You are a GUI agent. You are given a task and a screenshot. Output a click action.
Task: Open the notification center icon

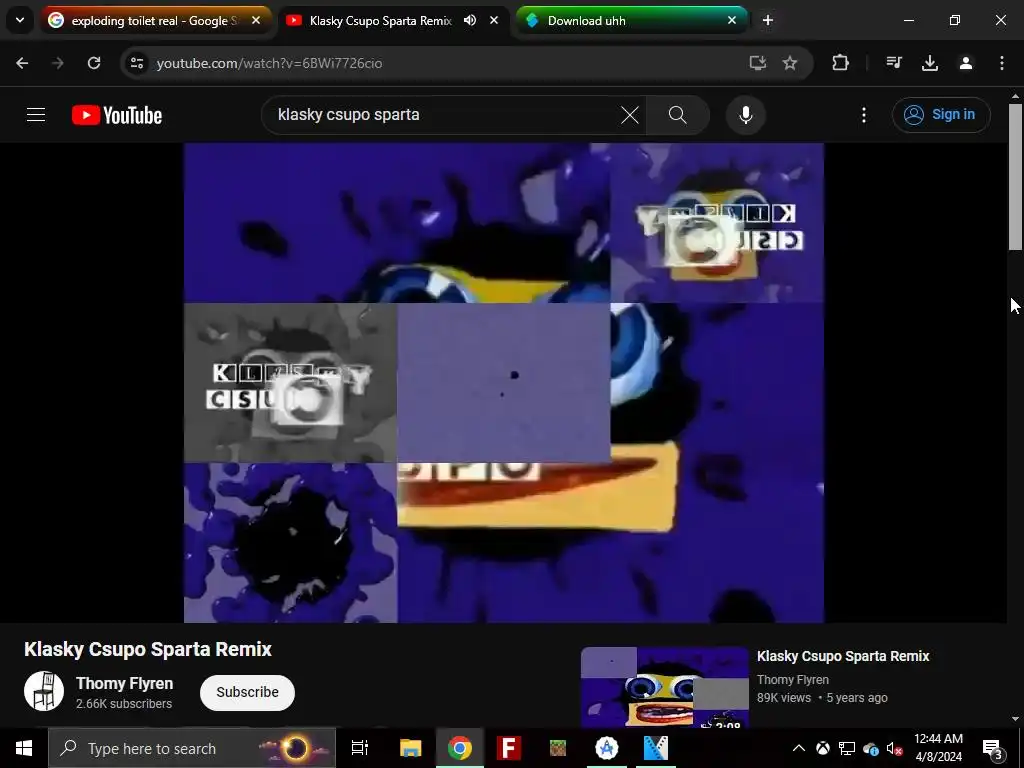tap(992, 748)
